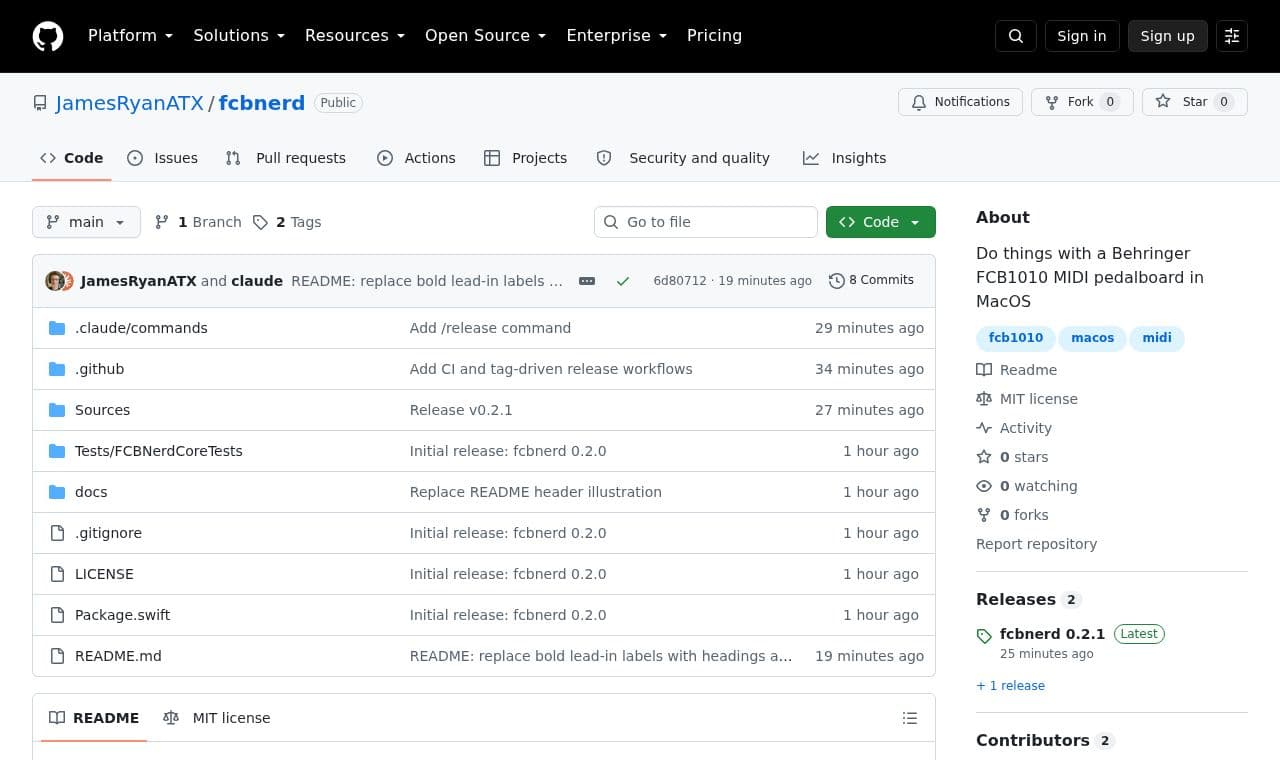Switch to the Pull requests tab
This screenshot has width=1280, height=760.
pyautogui.click(x=286, y=158)
